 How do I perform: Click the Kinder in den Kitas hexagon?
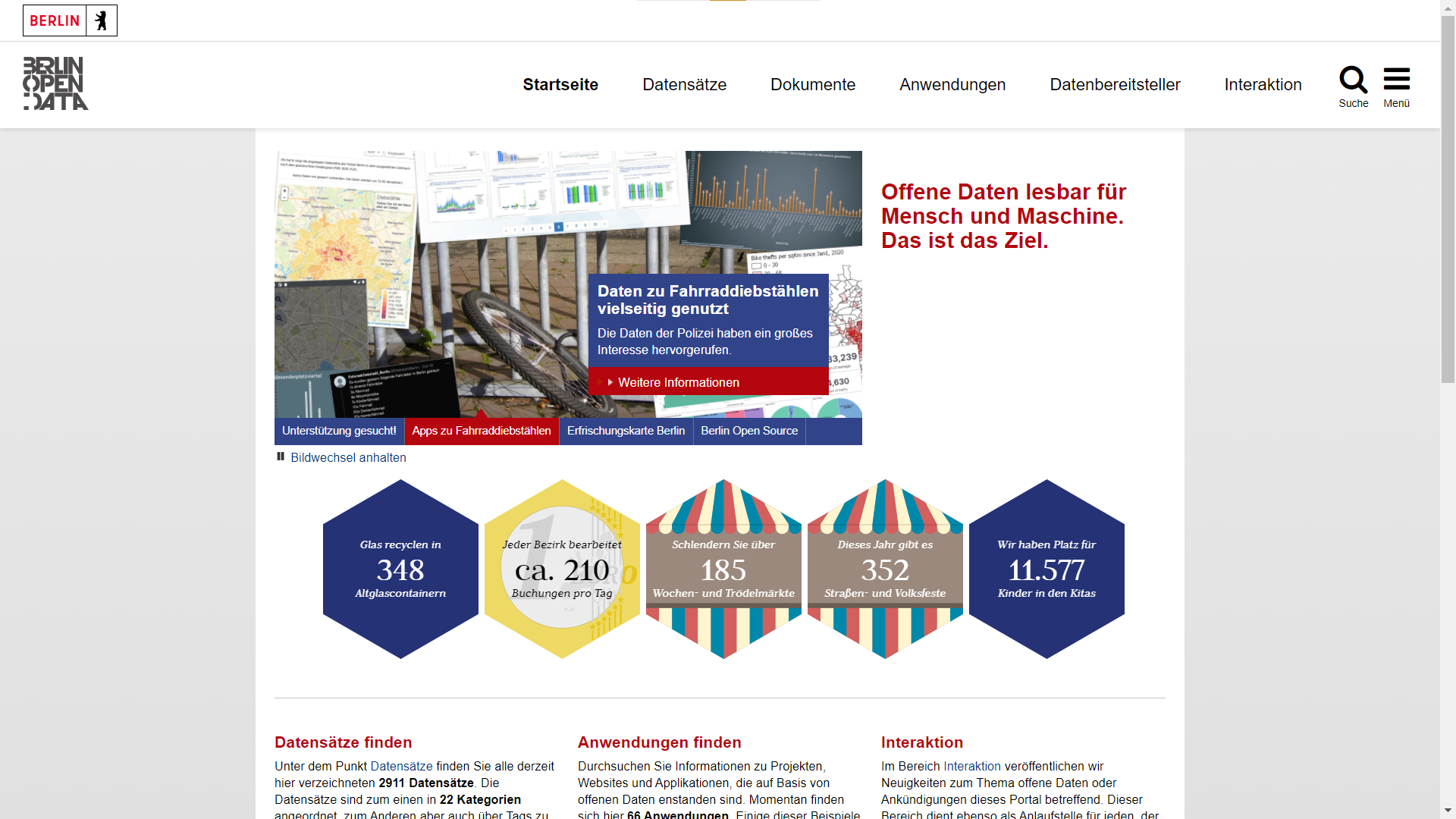[1046, 569]
